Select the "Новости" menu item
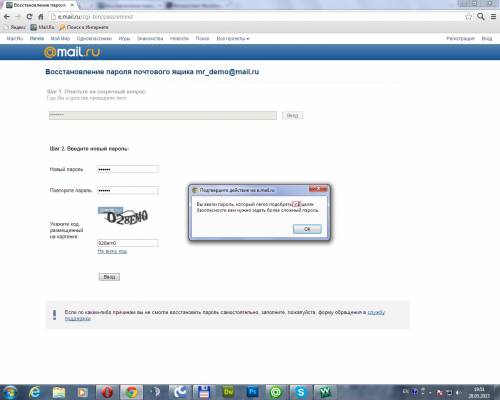 179,39
